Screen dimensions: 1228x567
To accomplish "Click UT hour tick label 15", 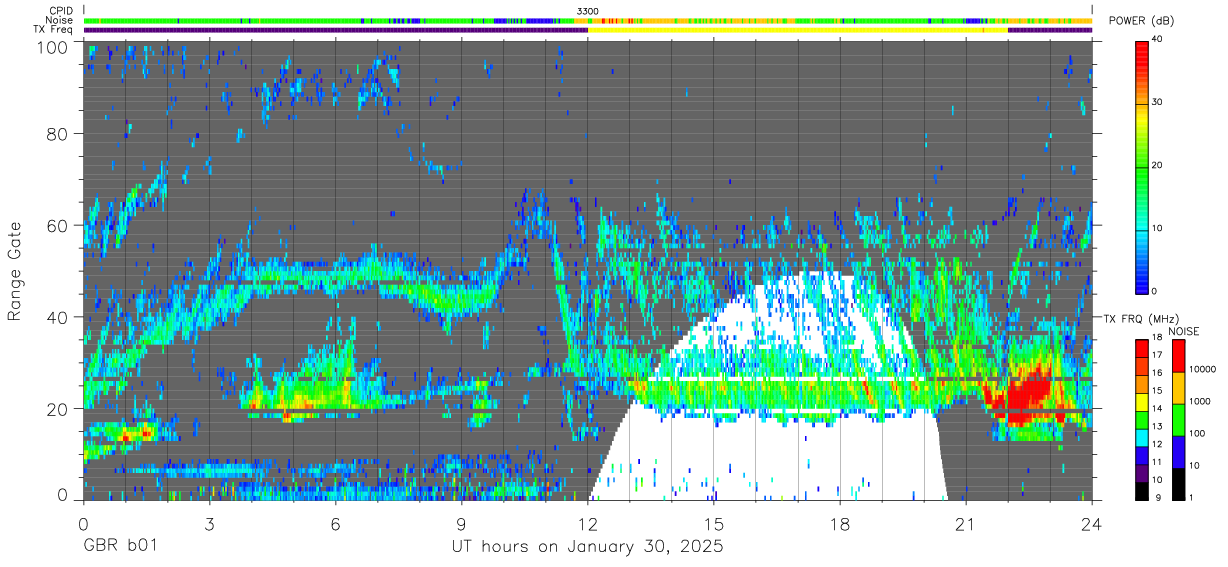I will click(x=714, y=523).
